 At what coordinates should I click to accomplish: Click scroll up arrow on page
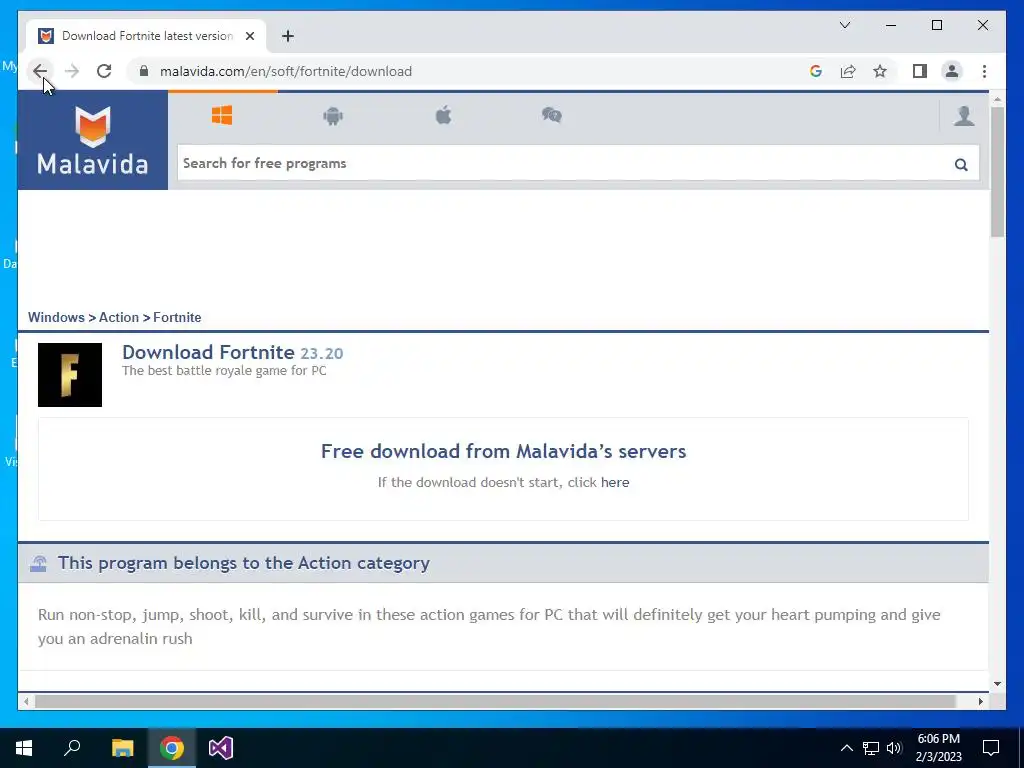[x=997, y=100]
